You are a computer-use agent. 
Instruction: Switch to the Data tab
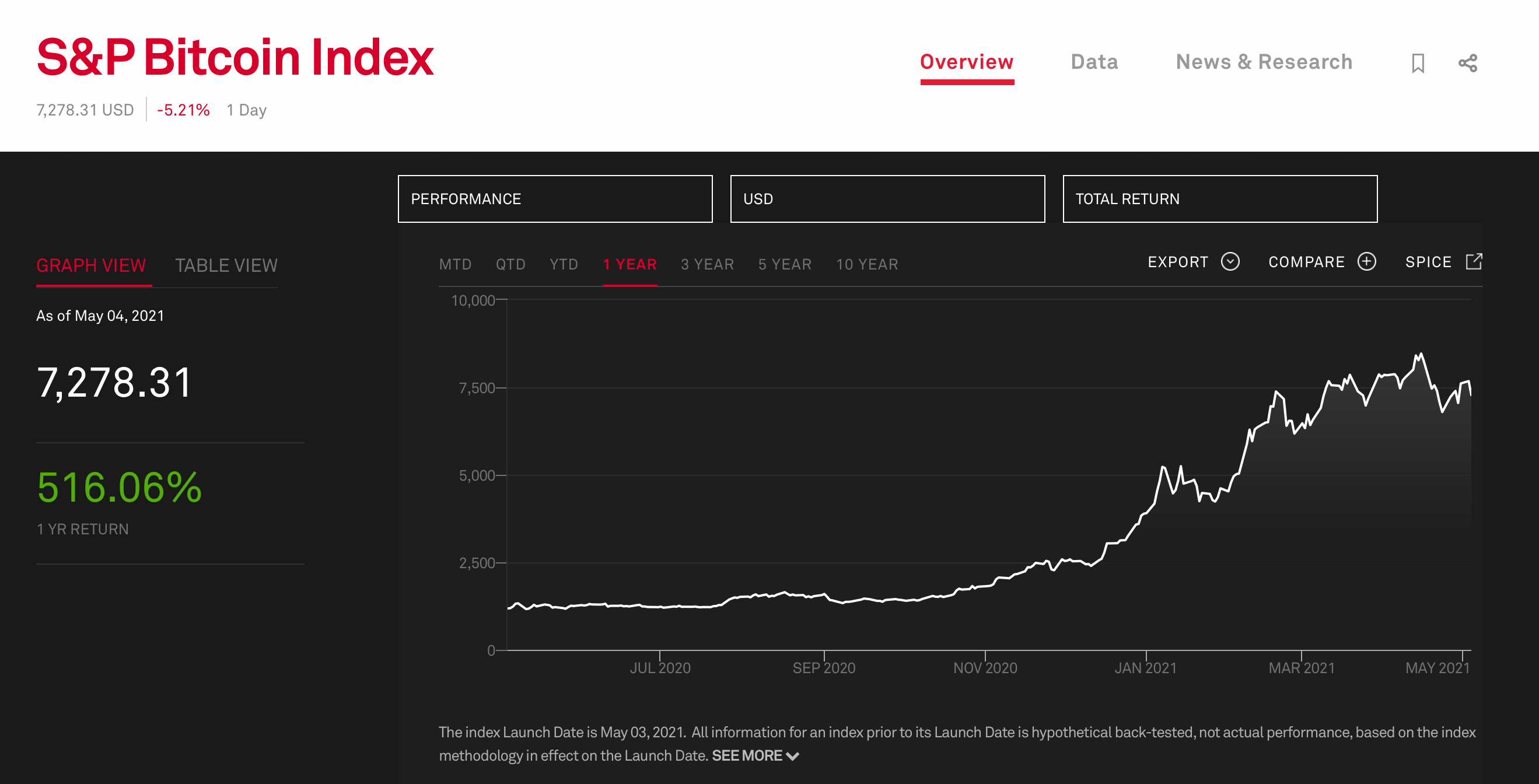(x=1094, y=62)
